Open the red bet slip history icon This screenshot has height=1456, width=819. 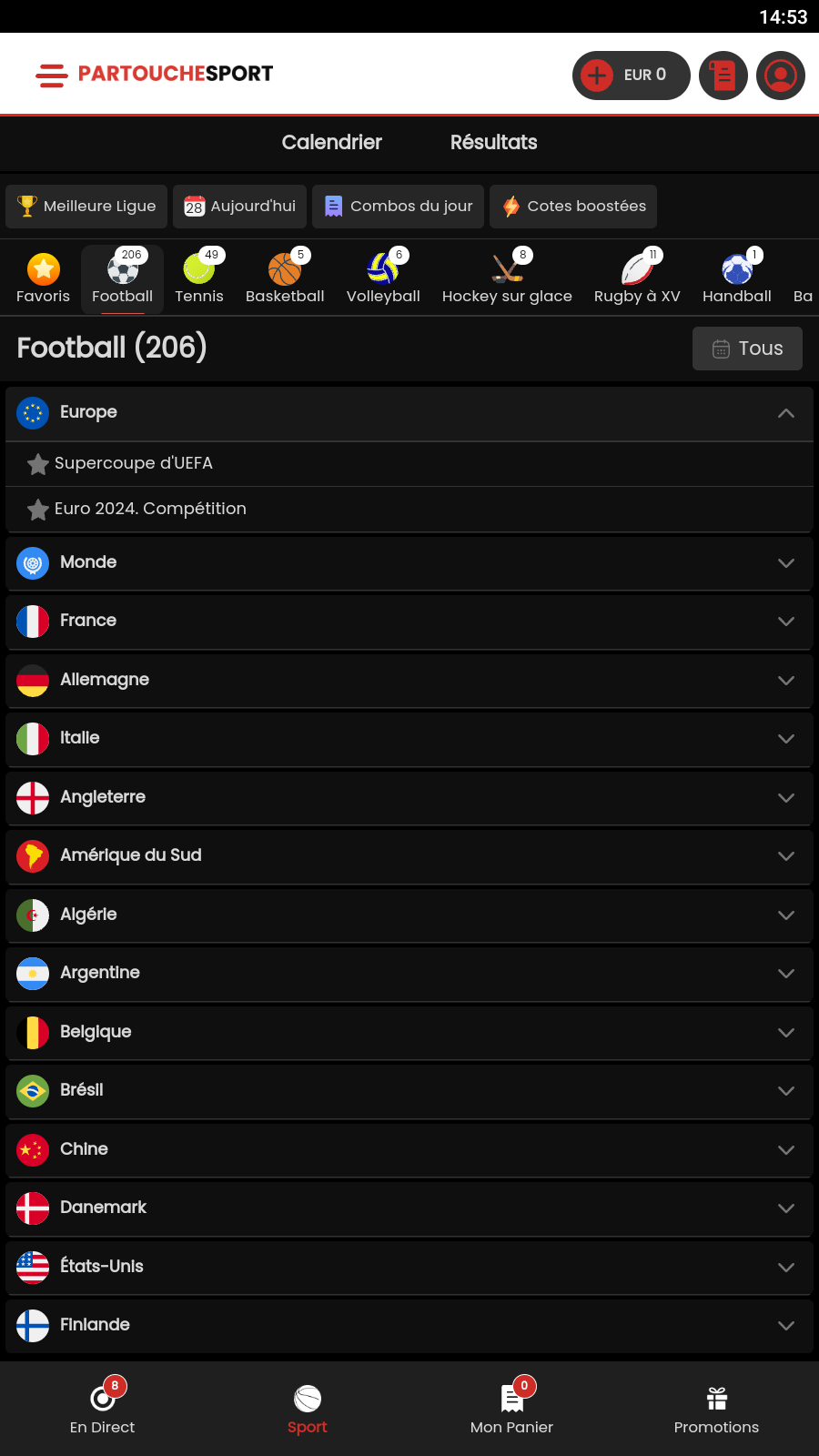723,75
